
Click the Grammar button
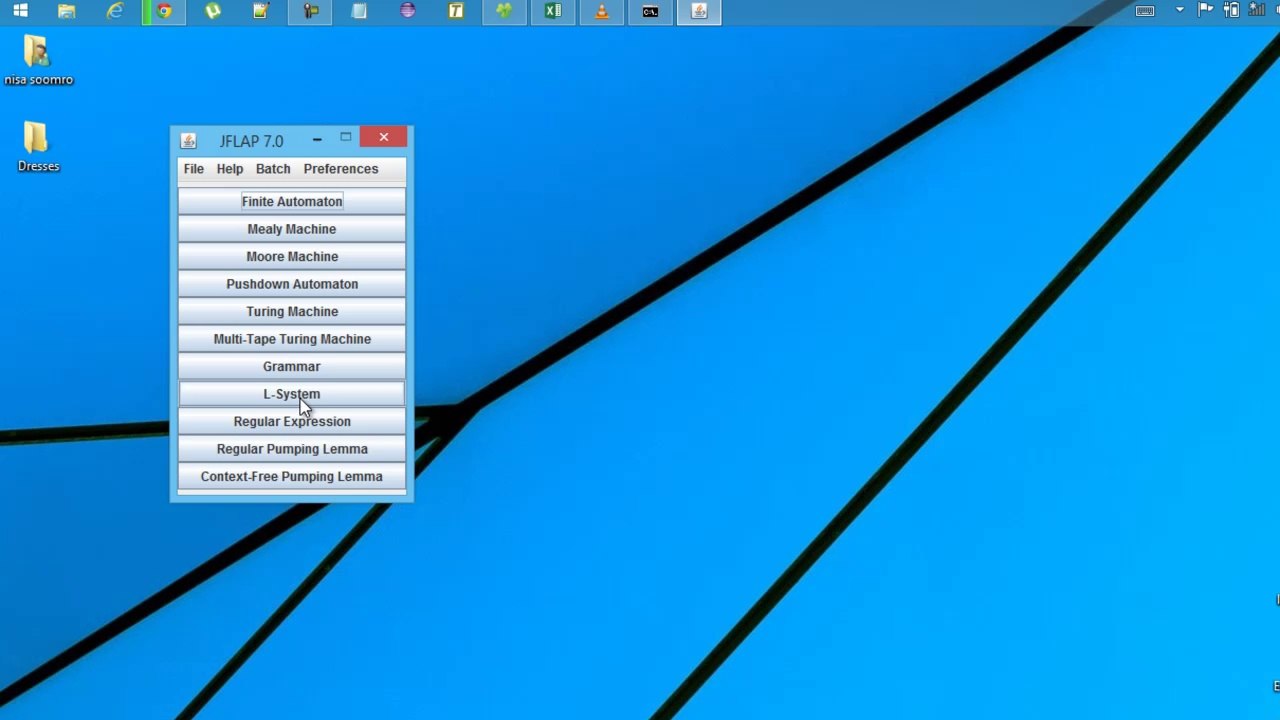(x=292, y=367)
